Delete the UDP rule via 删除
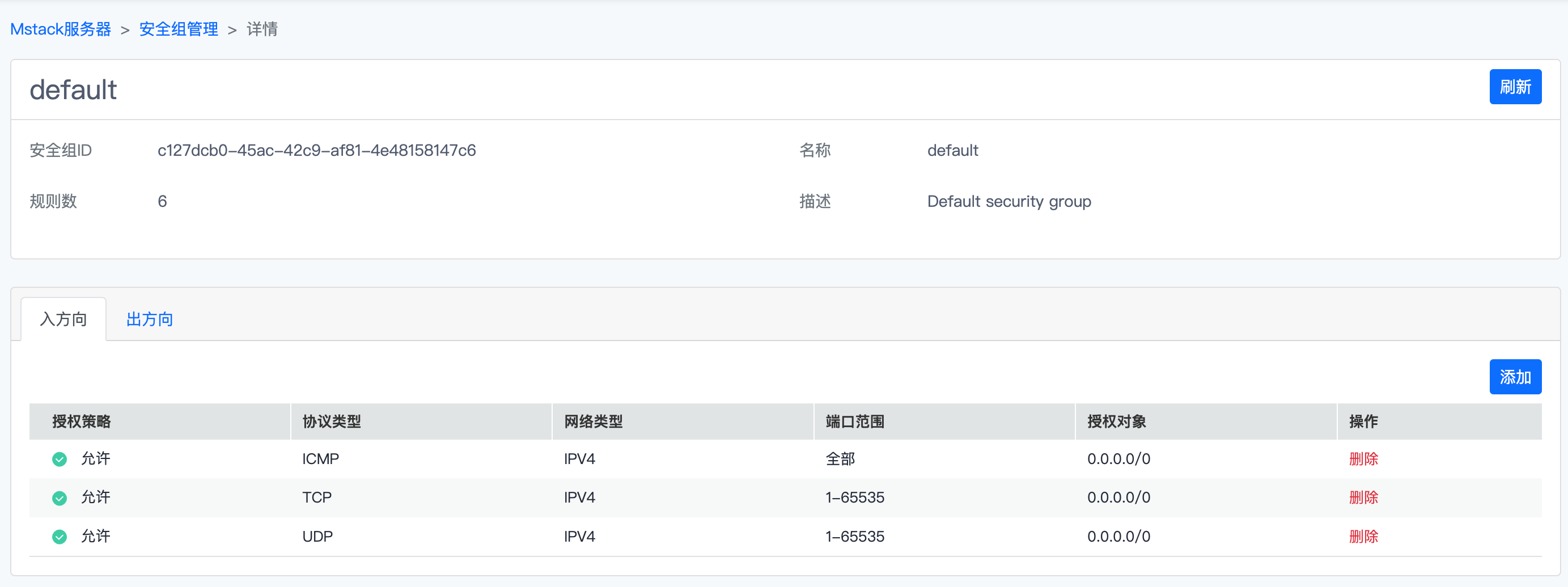Screen dimensions: 1568x587 (1363, 537)
